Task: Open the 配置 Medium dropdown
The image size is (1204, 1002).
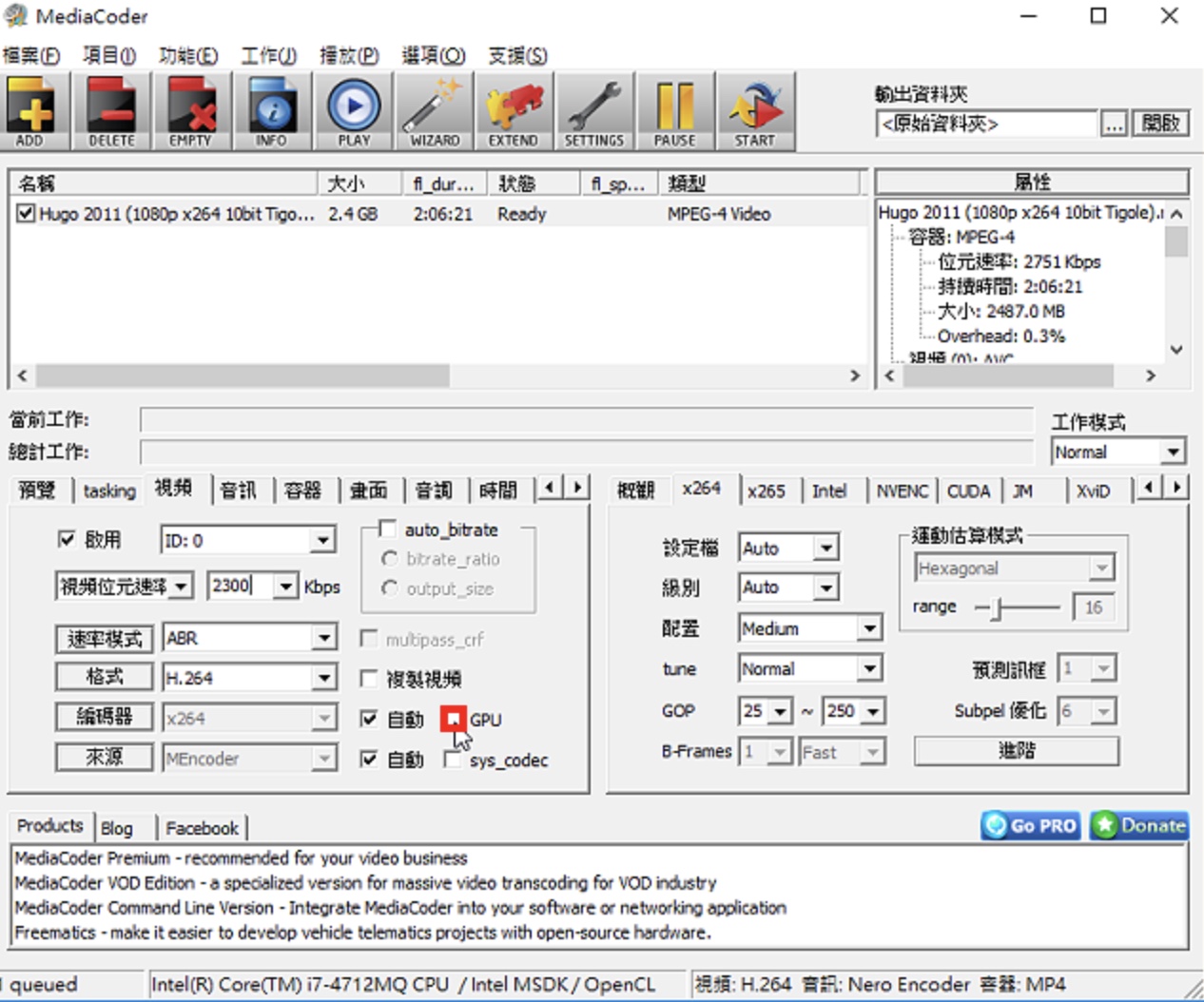Action: pos(869,628)
